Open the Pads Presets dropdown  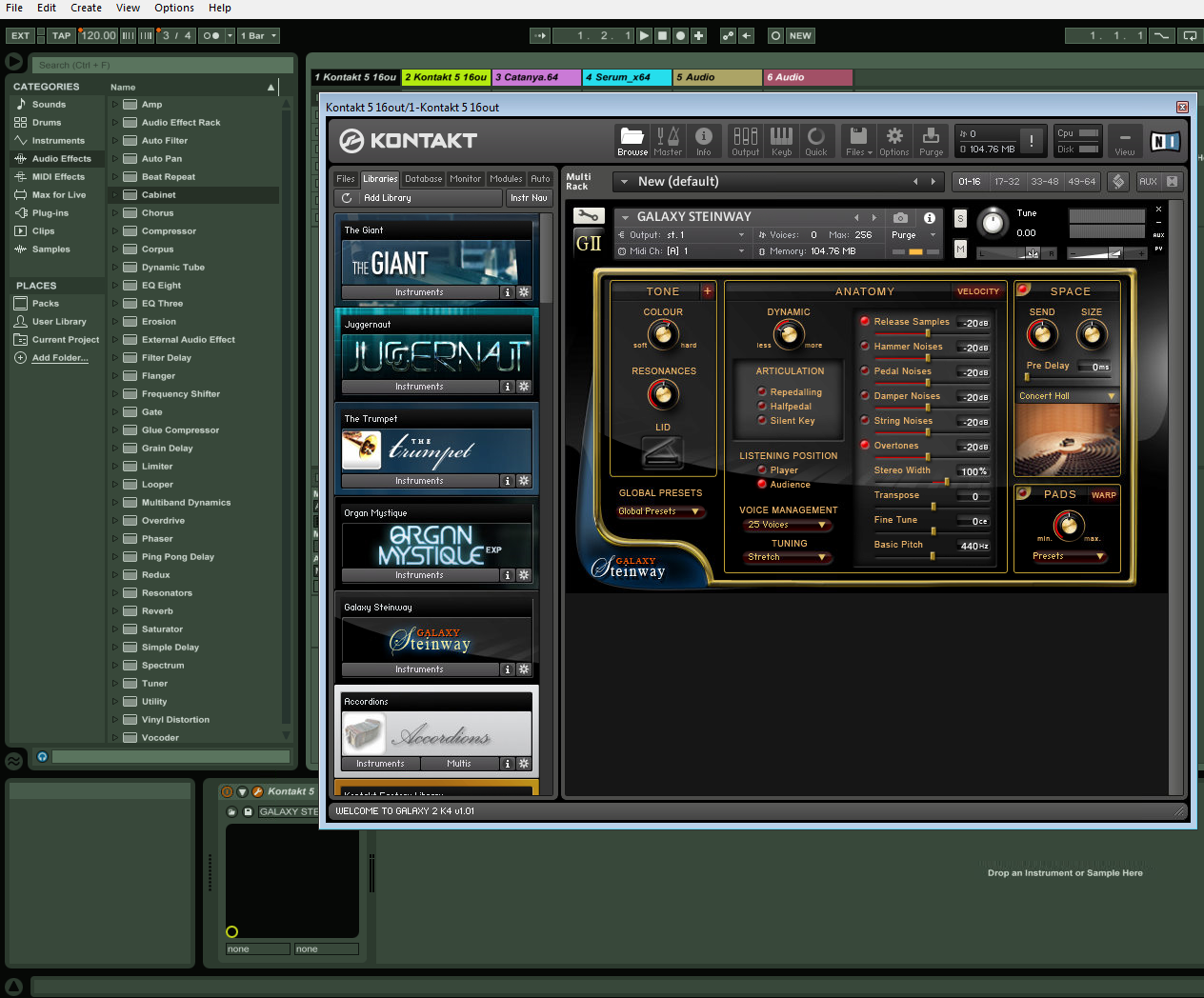coord(1069,556)
